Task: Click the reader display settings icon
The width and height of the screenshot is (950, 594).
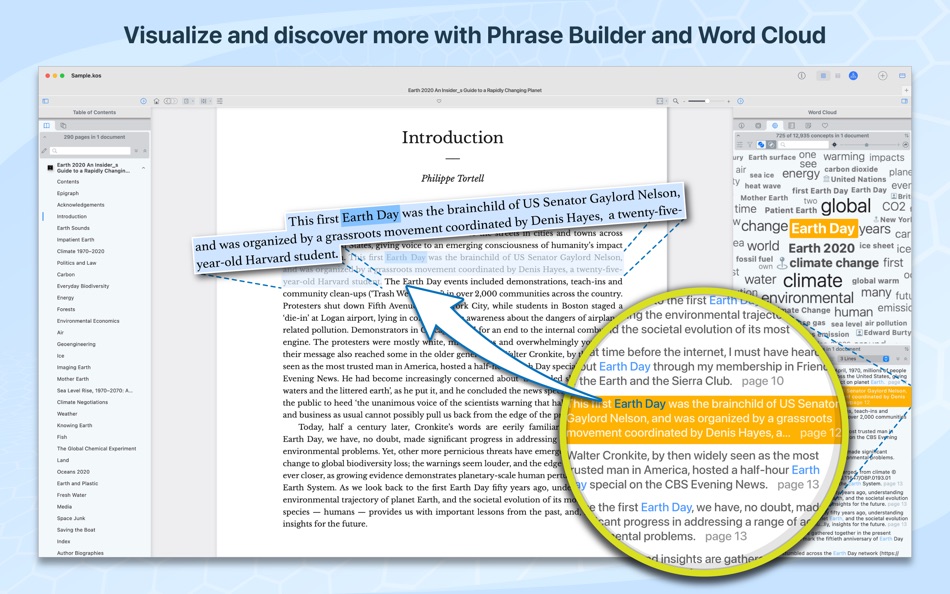Action: pyautogui.click(x=219, y=101)
